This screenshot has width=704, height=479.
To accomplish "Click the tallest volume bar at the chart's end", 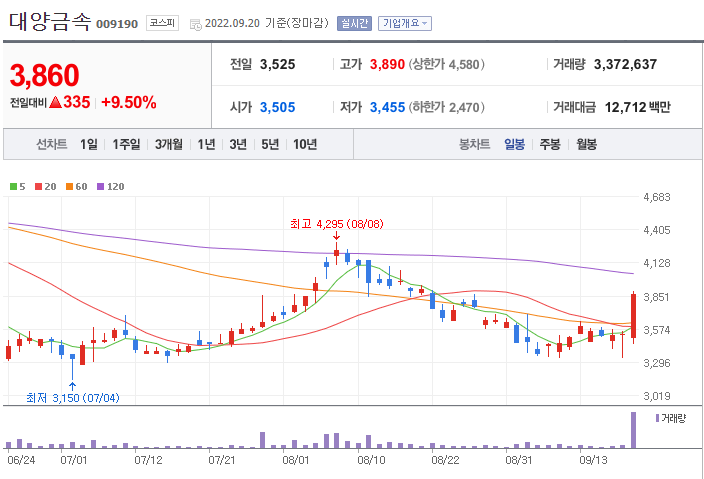I will 634,430.
